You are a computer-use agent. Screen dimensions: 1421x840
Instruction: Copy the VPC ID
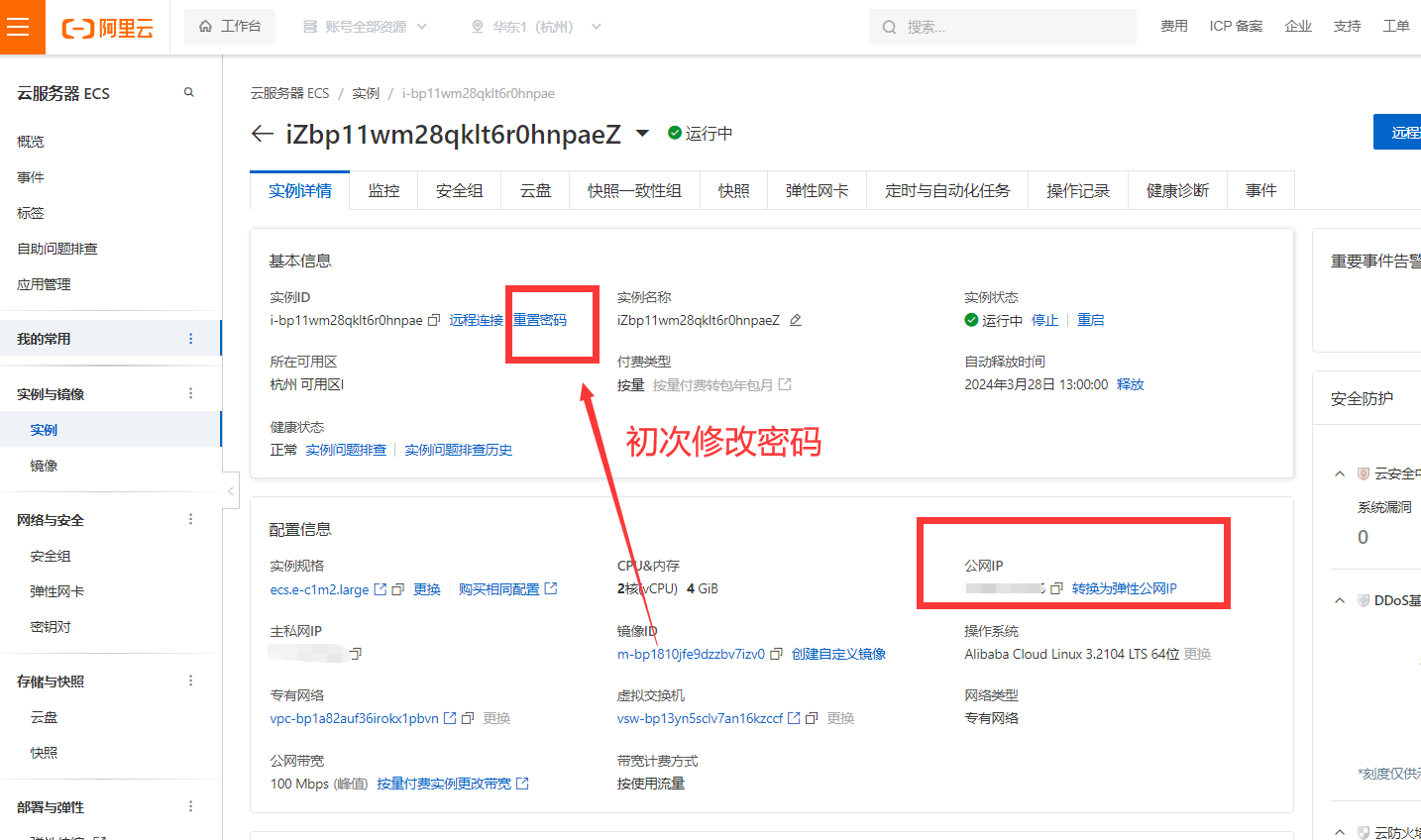pyautogui.click(x=468, y=718)
